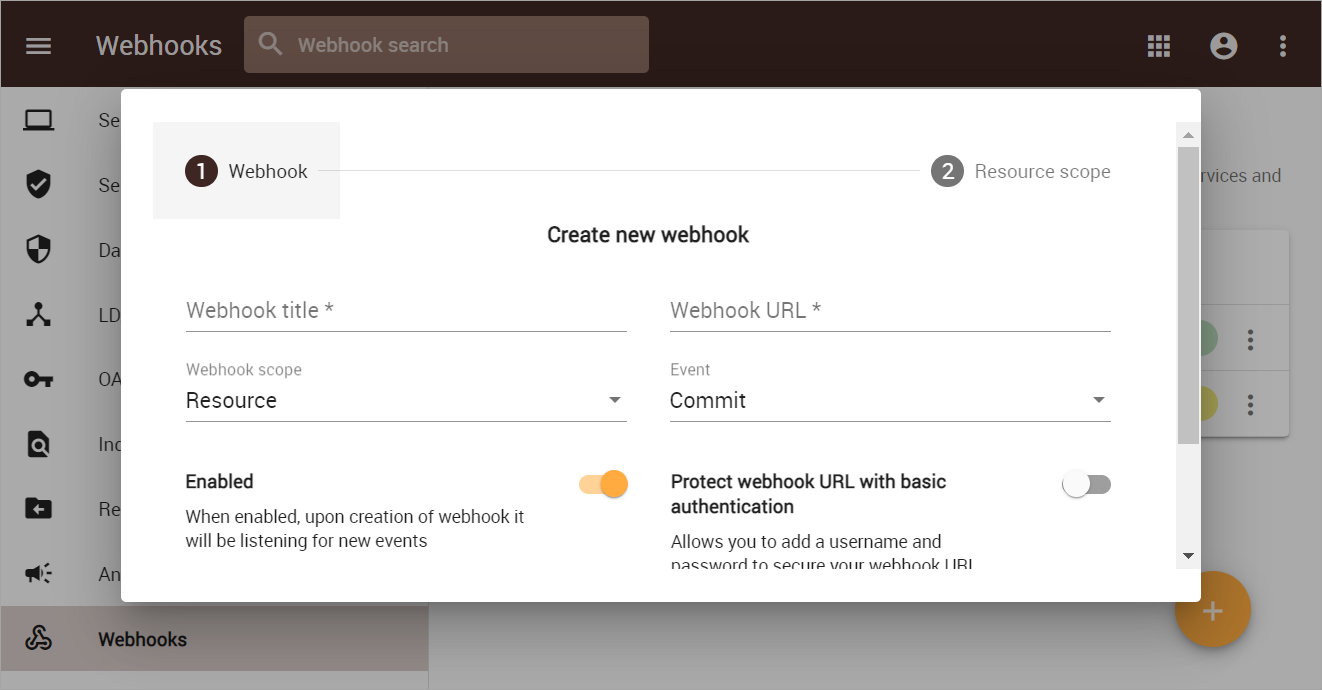The width and height of the screenshot is (1322, 690).
Task: Click the dialog scroll down arrow
Action: [1188, 556]
